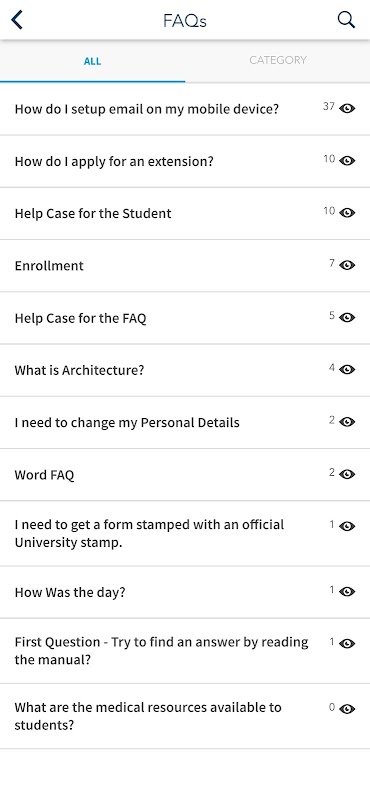Tap eye icon on Enrollment row
This screenshot has width=370, height=800.
pyautogui.click(x=347, y=265)
